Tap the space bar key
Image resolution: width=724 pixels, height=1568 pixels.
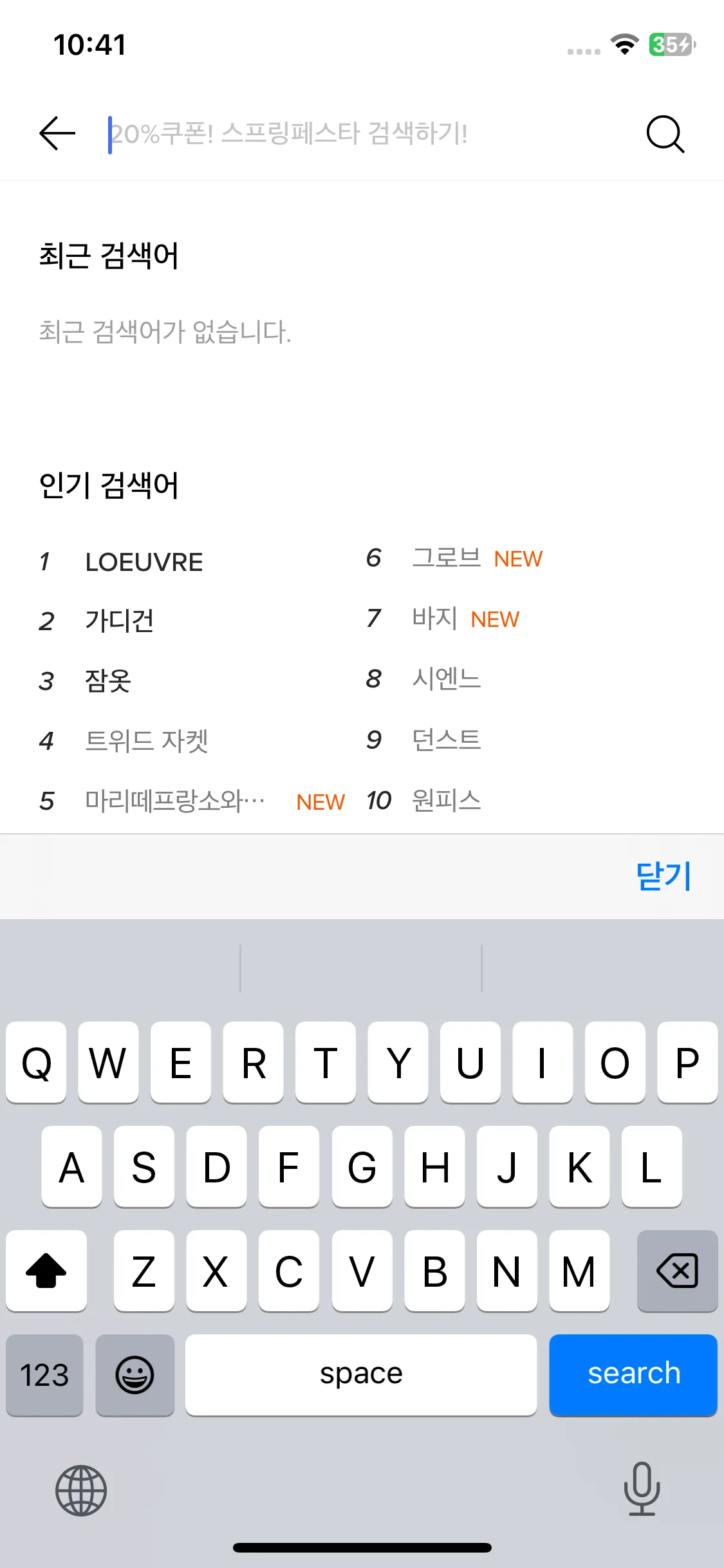361,1375
